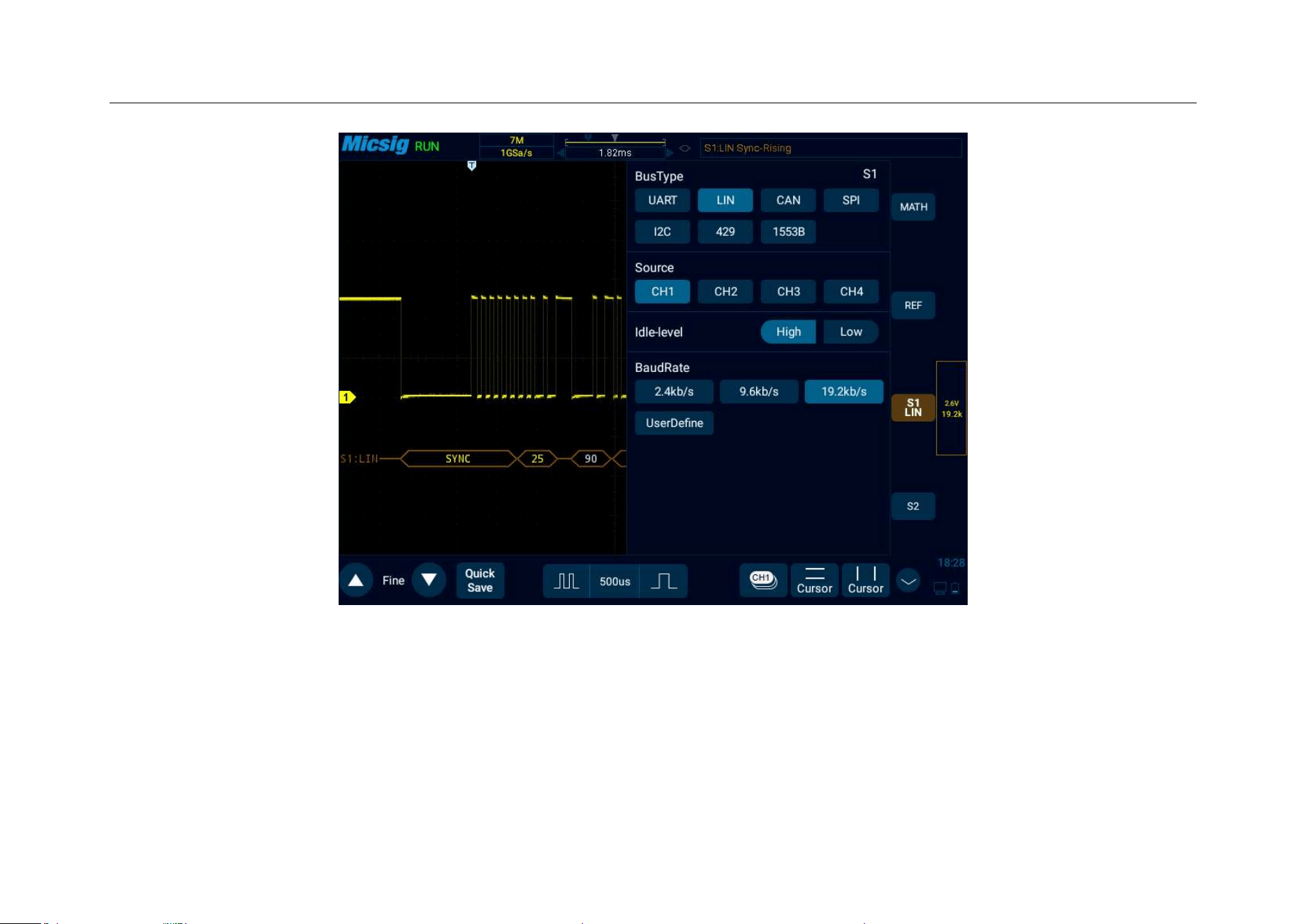
Task: Select CAN bus type
Action: pyautogui.click(x=788, y=200)
